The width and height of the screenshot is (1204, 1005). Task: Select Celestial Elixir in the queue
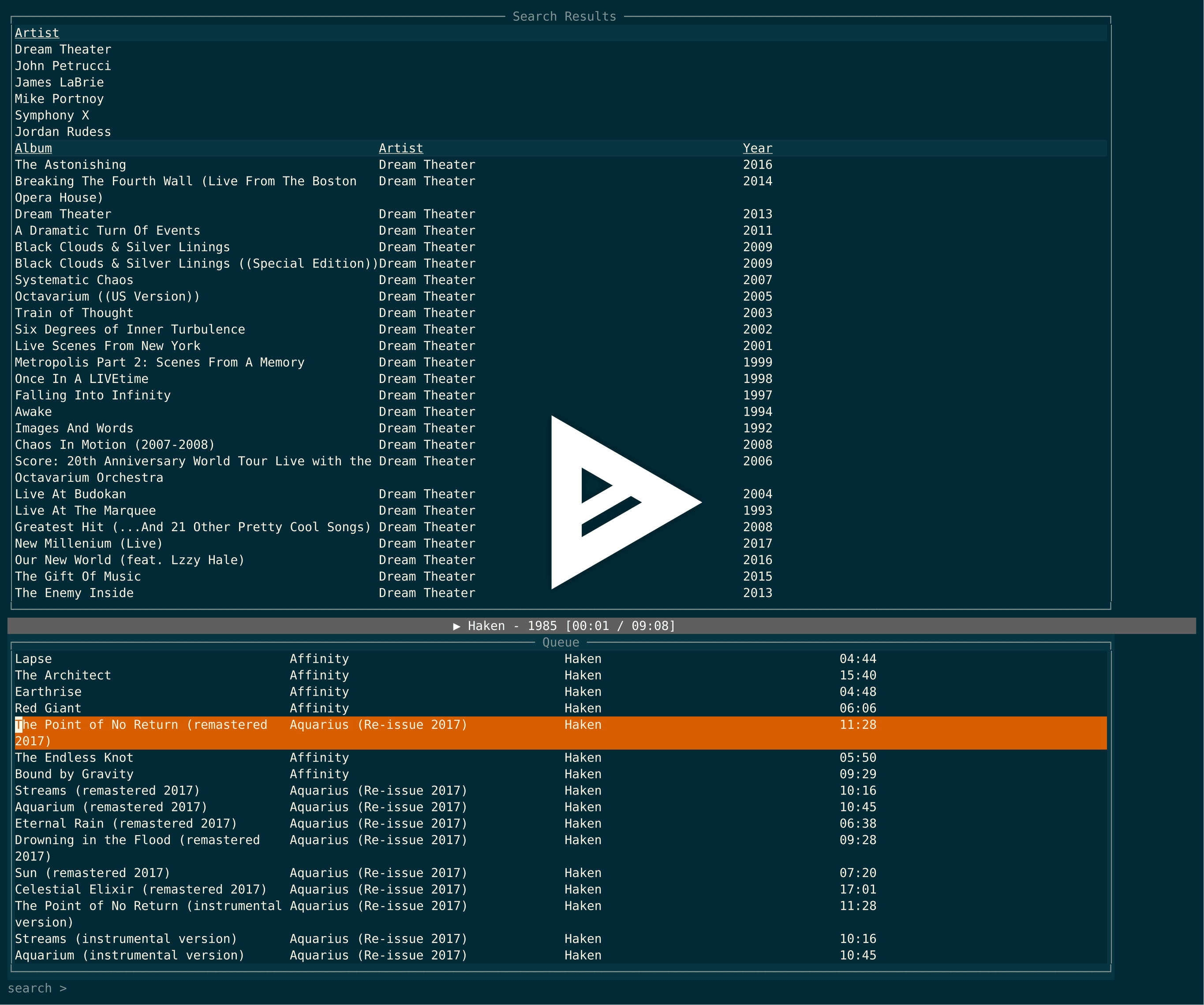pos(140,889)
